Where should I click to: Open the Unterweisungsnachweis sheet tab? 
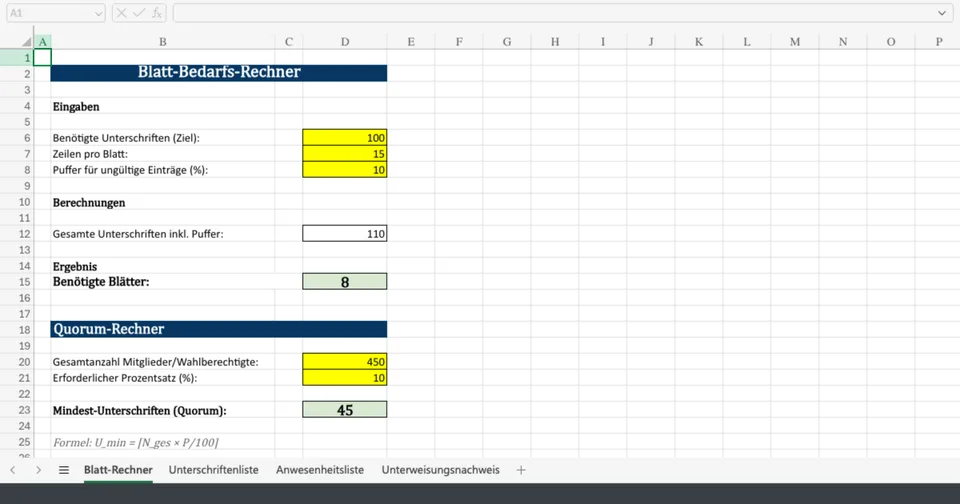(x=441, y=470)
